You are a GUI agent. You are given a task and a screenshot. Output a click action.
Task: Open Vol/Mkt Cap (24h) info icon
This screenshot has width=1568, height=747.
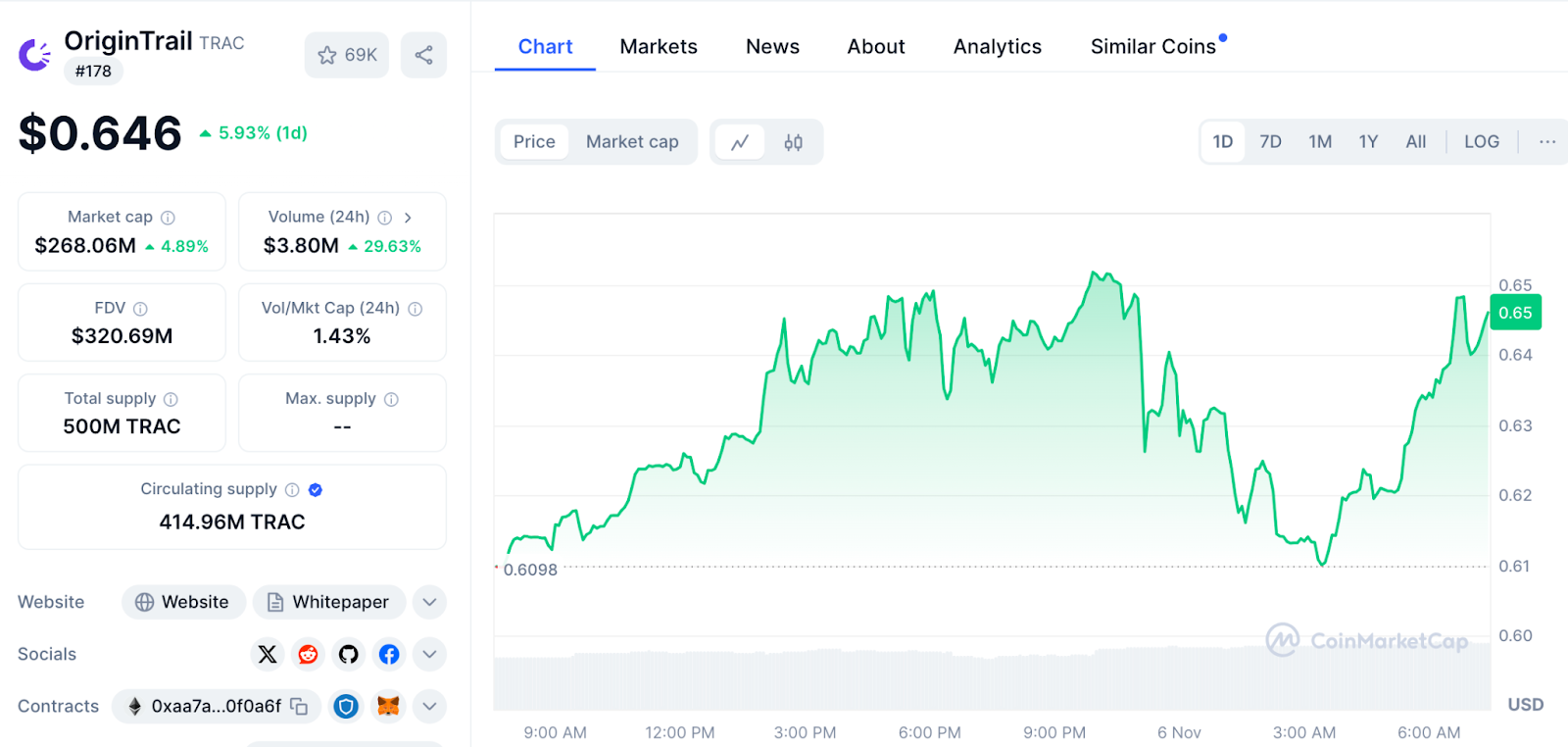pyautogui.click(x=416, y=309)
